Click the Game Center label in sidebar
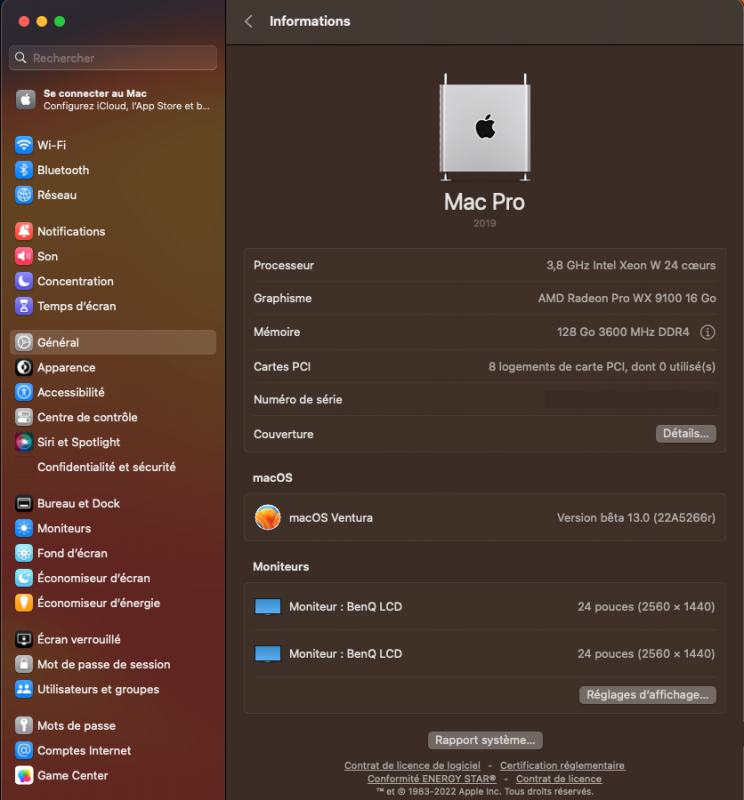Screen dimensions: 744x800 click(73, 776)
